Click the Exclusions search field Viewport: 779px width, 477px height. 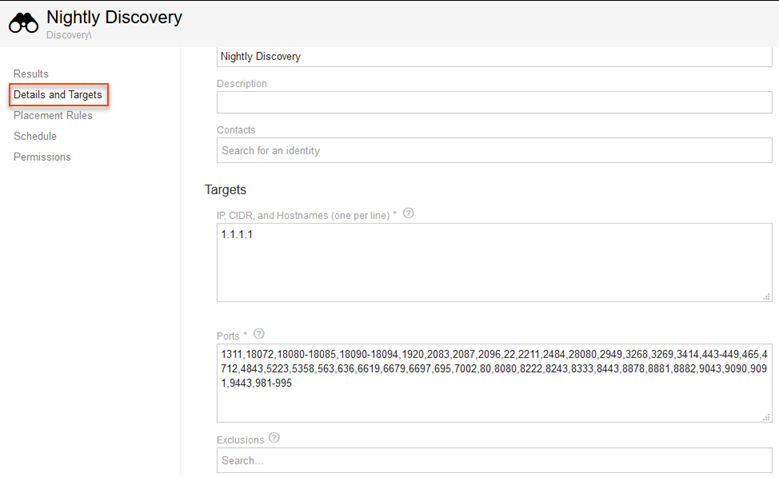coord(494,461)
